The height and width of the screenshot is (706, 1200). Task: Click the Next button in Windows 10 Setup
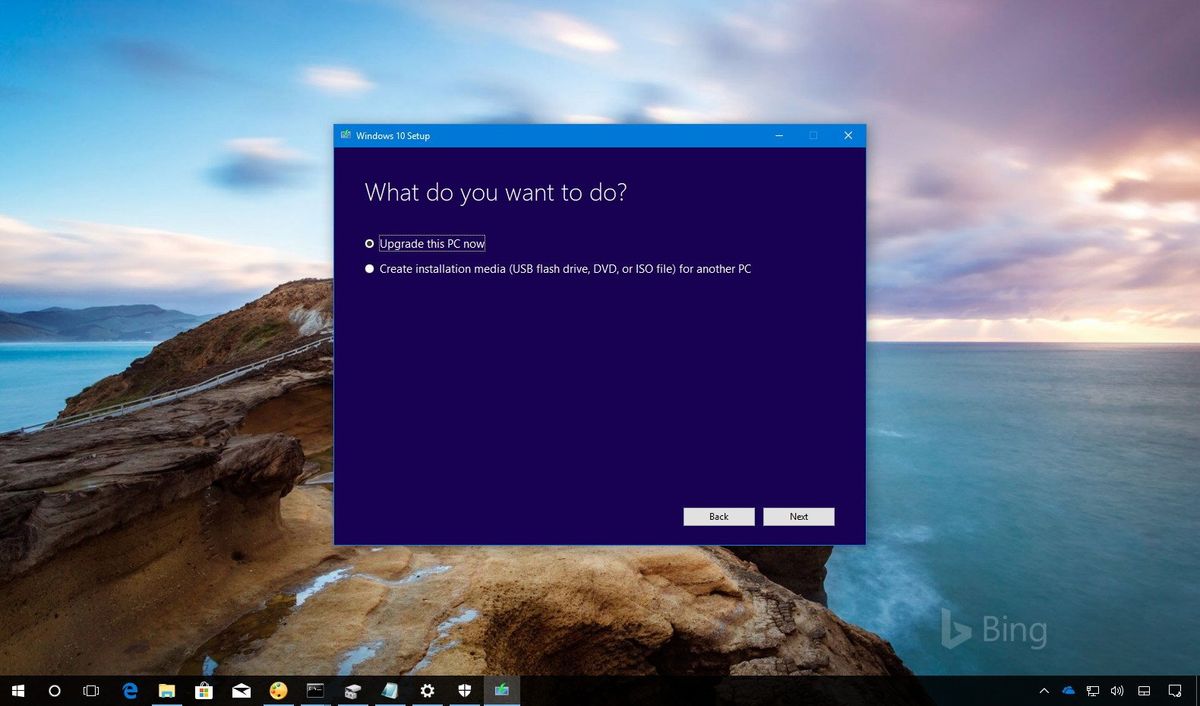tap(798, 516)
